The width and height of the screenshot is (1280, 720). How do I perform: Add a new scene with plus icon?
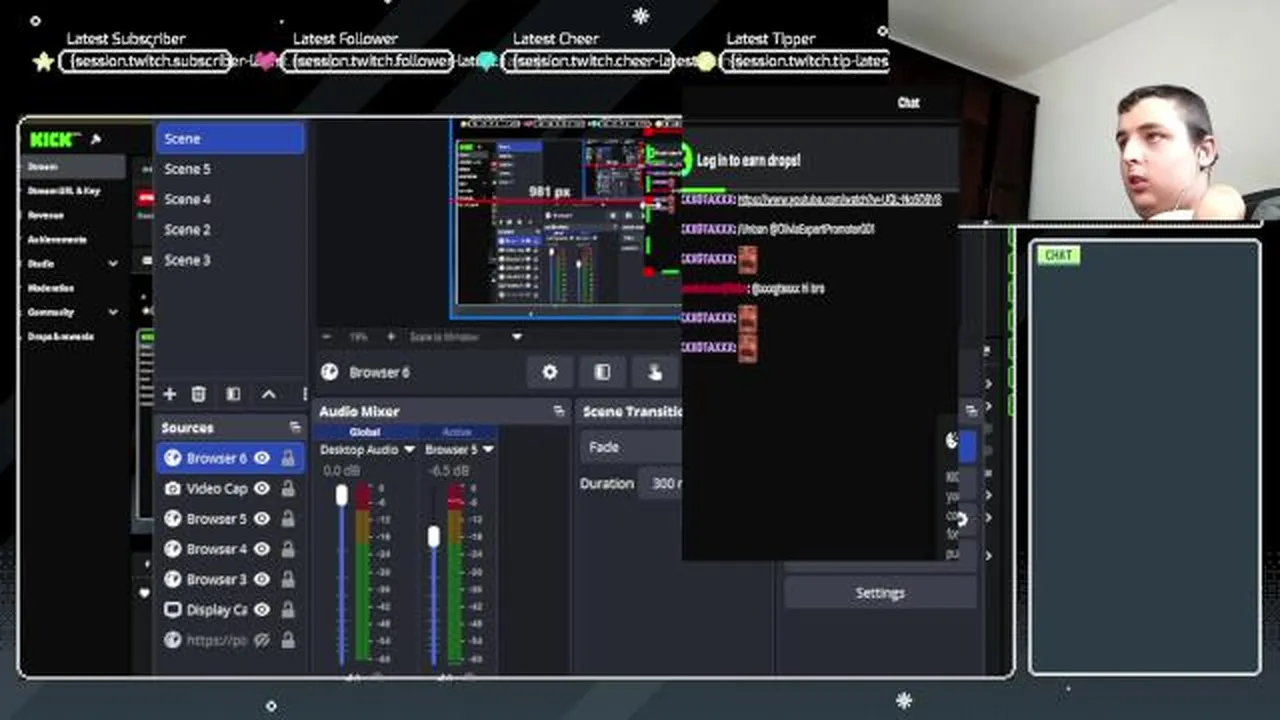coord(169,394)
